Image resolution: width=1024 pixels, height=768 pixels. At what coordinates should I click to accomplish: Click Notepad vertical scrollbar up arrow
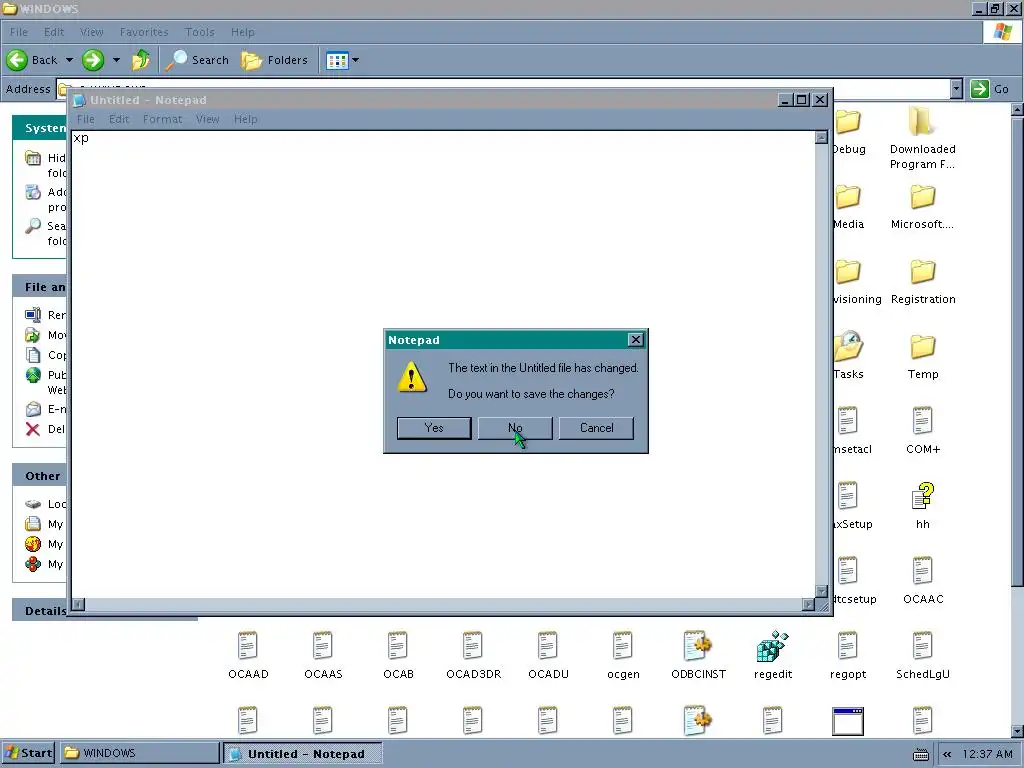822,137
